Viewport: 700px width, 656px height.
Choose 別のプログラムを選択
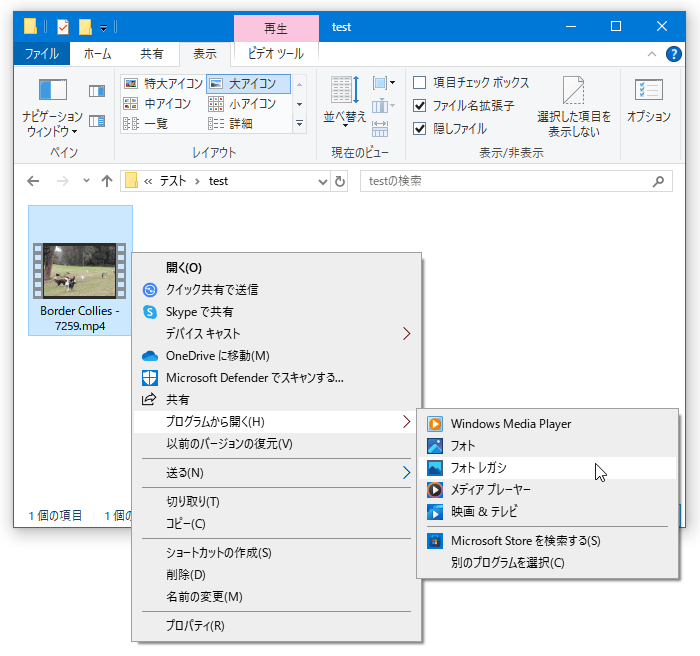point(547,563)
